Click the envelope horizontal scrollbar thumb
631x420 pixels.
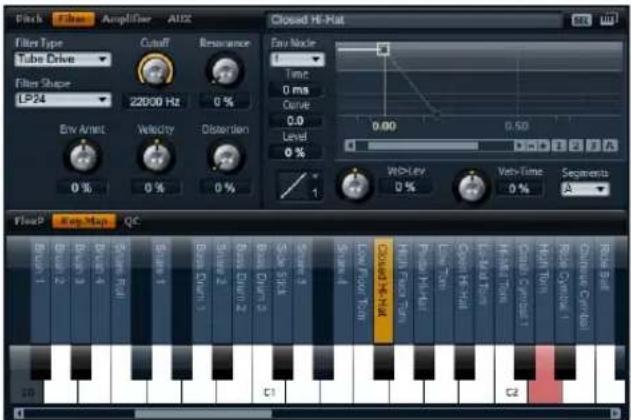[423, 145]
